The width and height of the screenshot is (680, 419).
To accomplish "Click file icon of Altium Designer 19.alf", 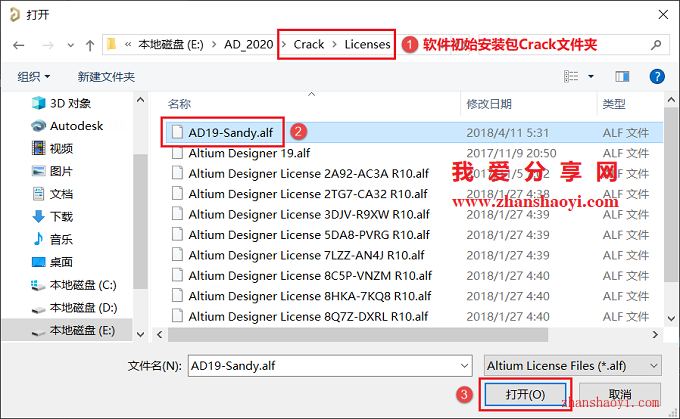I will [x=177, y=152].
